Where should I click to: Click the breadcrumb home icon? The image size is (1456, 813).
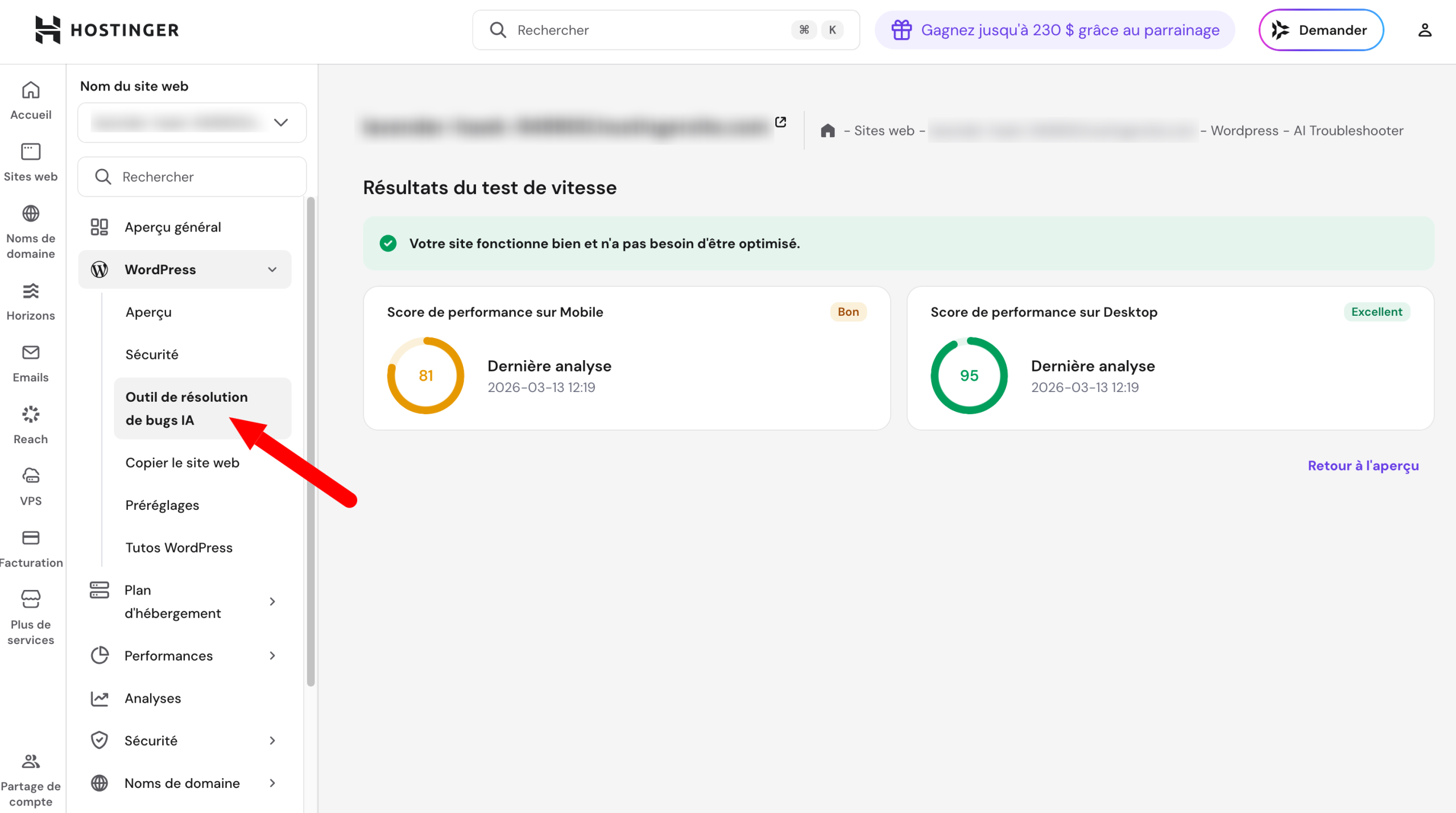(x=828, y=131)
